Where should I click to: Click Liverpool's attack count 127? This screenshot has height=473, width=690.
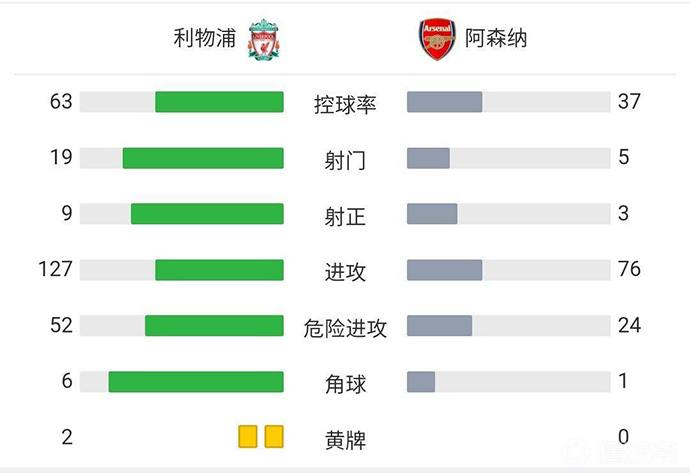pyautogui.click(x=57, y=270)
